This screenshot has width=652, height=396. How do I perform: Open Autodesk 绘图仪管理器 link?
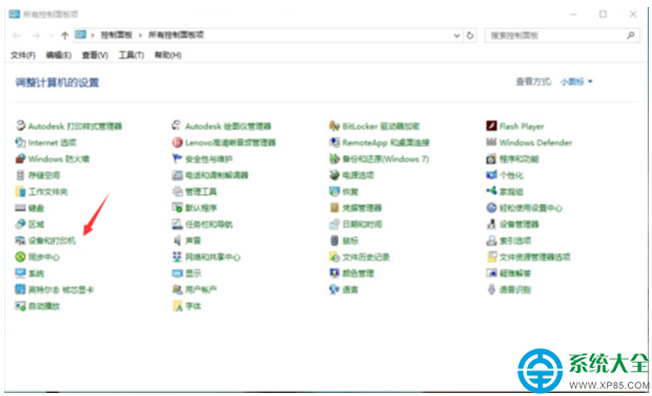[228, 126]
